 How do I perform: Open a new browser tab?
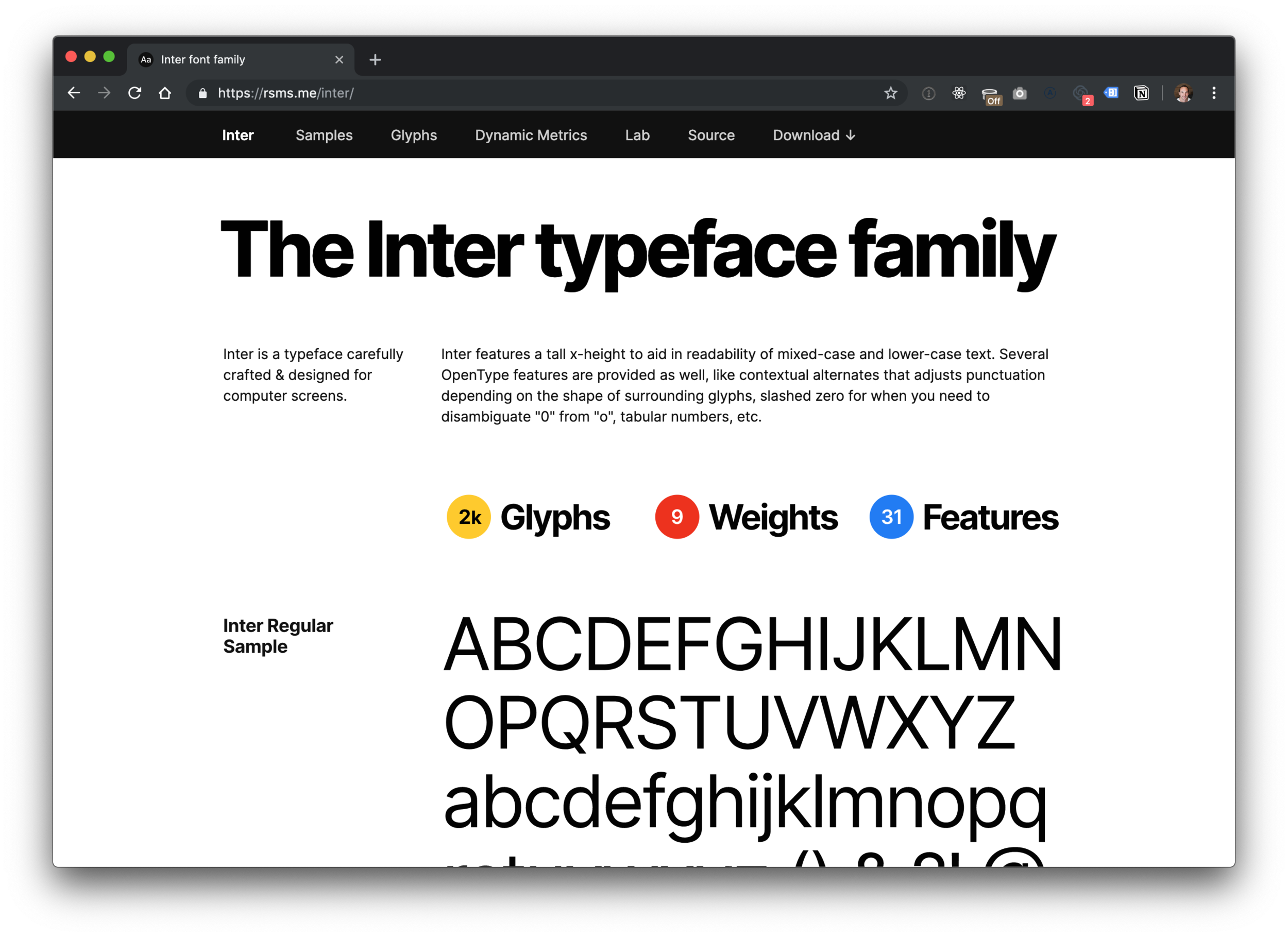click(x=375, y=60)
